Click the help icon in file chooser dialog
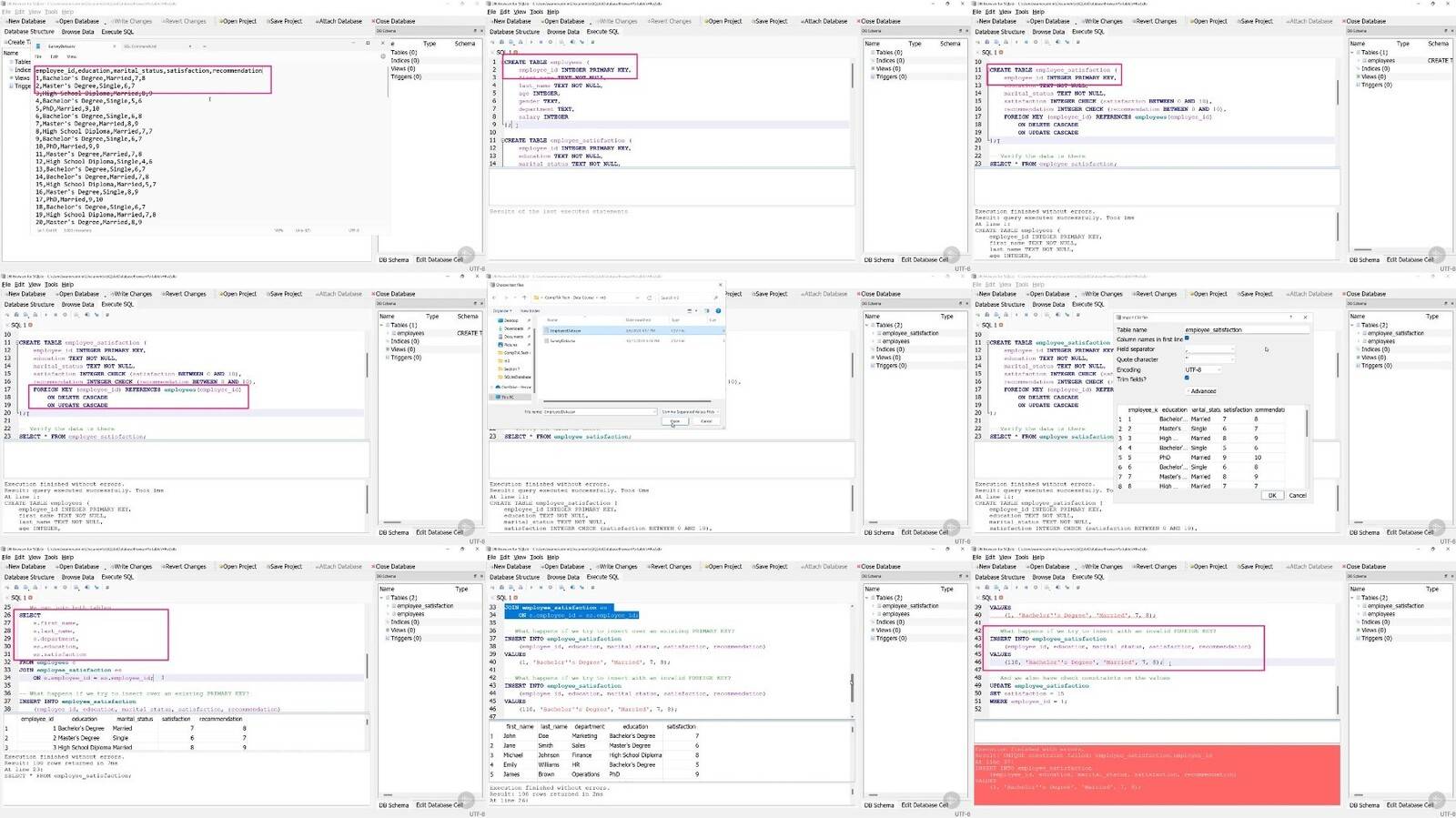Viewport: 1456px width, 818px height. point(718,311)
